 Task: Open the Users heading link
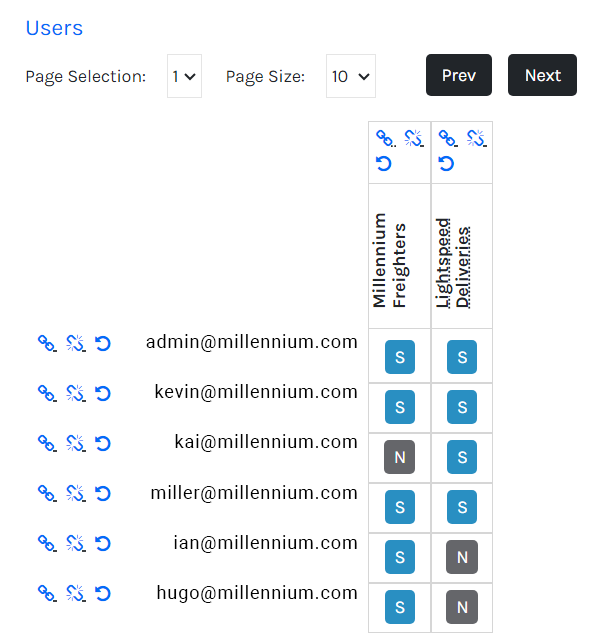coord(54,28)
